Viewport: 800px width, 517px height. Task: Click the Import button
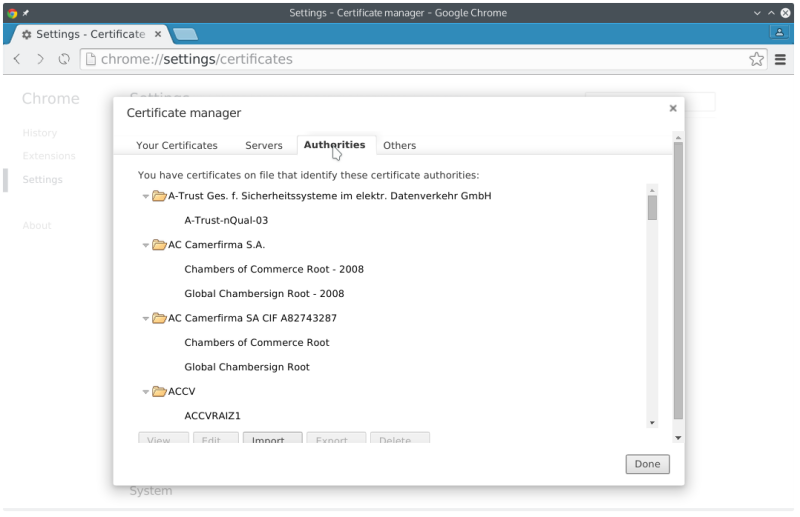(x=272, y=439)
